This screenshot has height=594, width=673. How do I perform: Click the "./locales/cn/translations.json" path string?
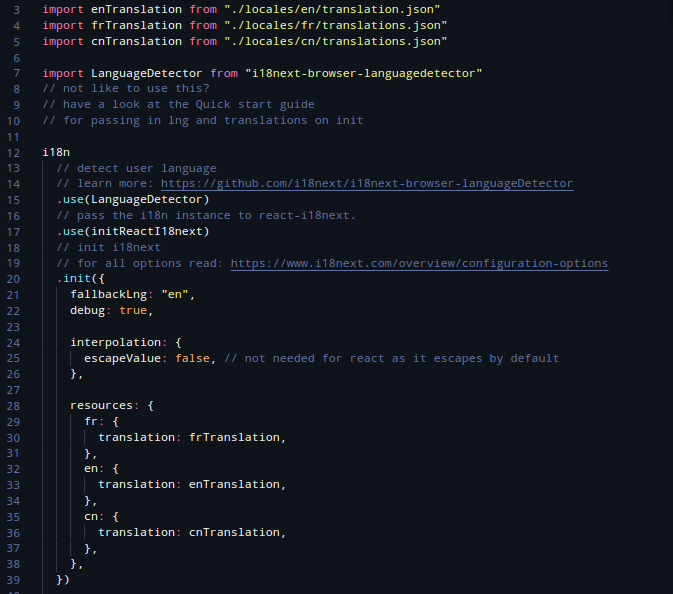[x=336, y=41]
